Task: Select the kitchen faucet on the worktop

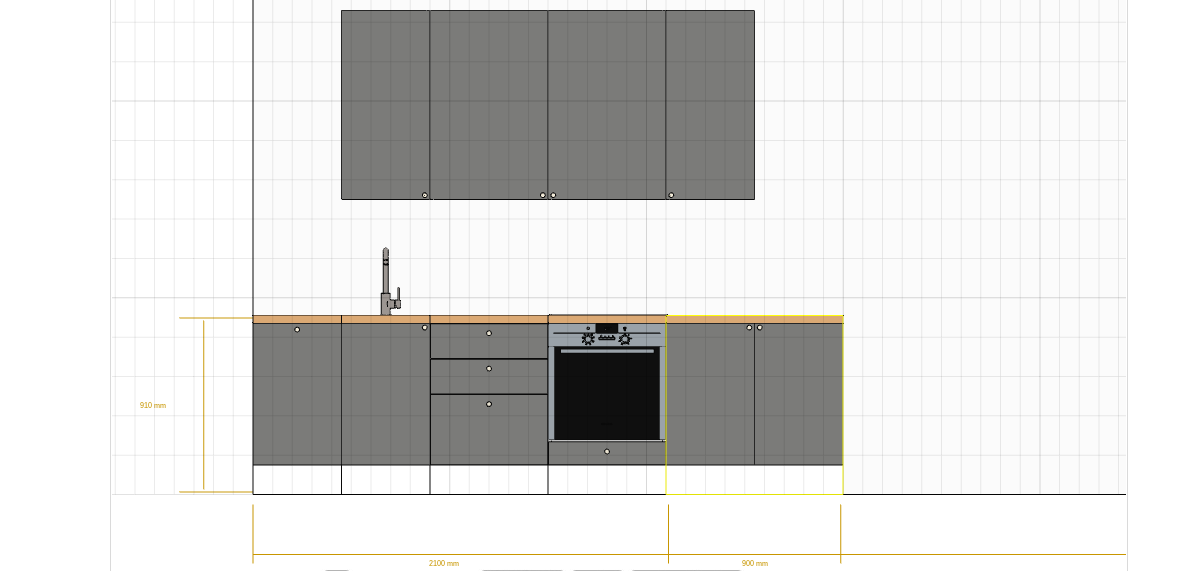Action: click(388, 283)
